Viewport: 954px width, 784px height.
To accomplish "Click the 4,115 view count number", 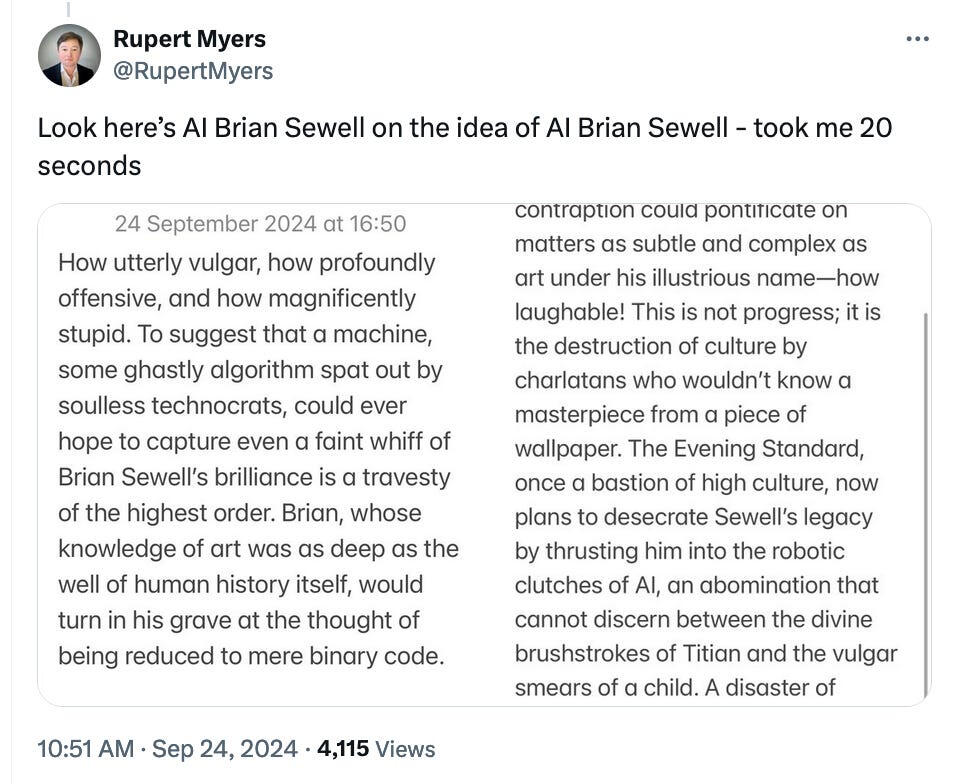I will coord(342,748).
